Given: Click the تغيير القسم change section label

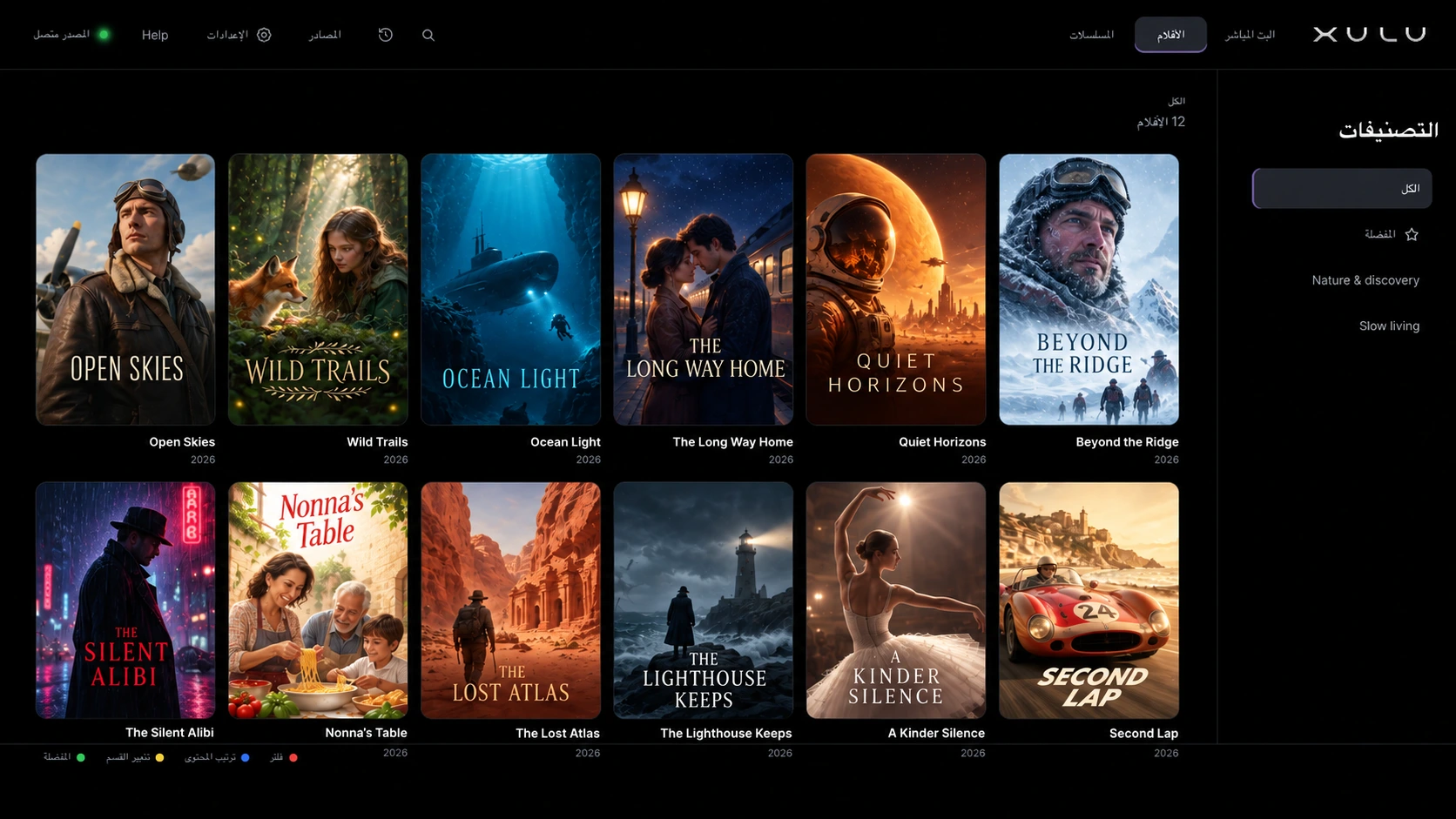Looking at the screenshot, I should tap(129, 757).
